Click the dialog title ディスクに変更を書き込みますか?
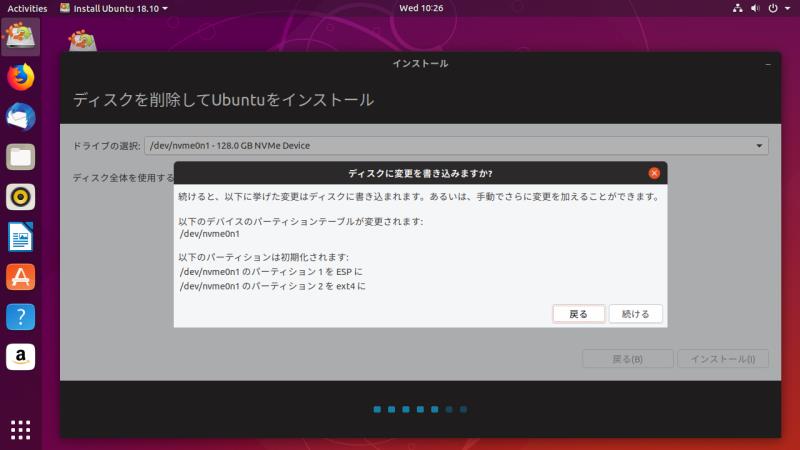800x450 pixels. 420,173
